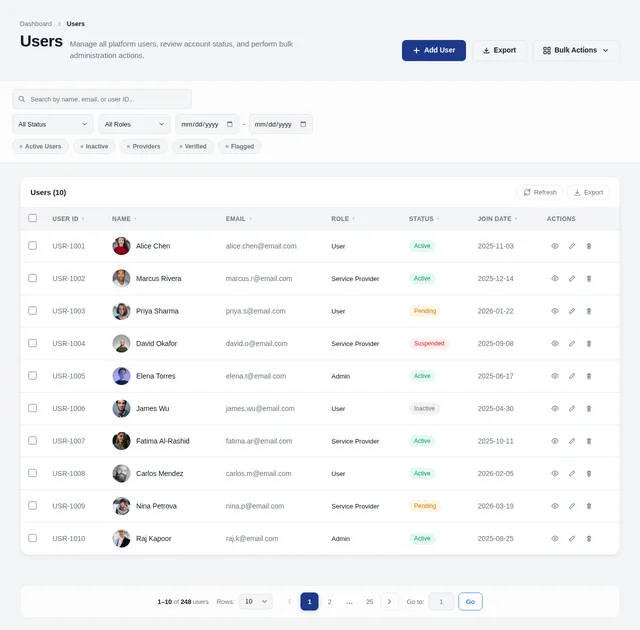Delete Marcus Rivera with trash icon

pos(589,279)
